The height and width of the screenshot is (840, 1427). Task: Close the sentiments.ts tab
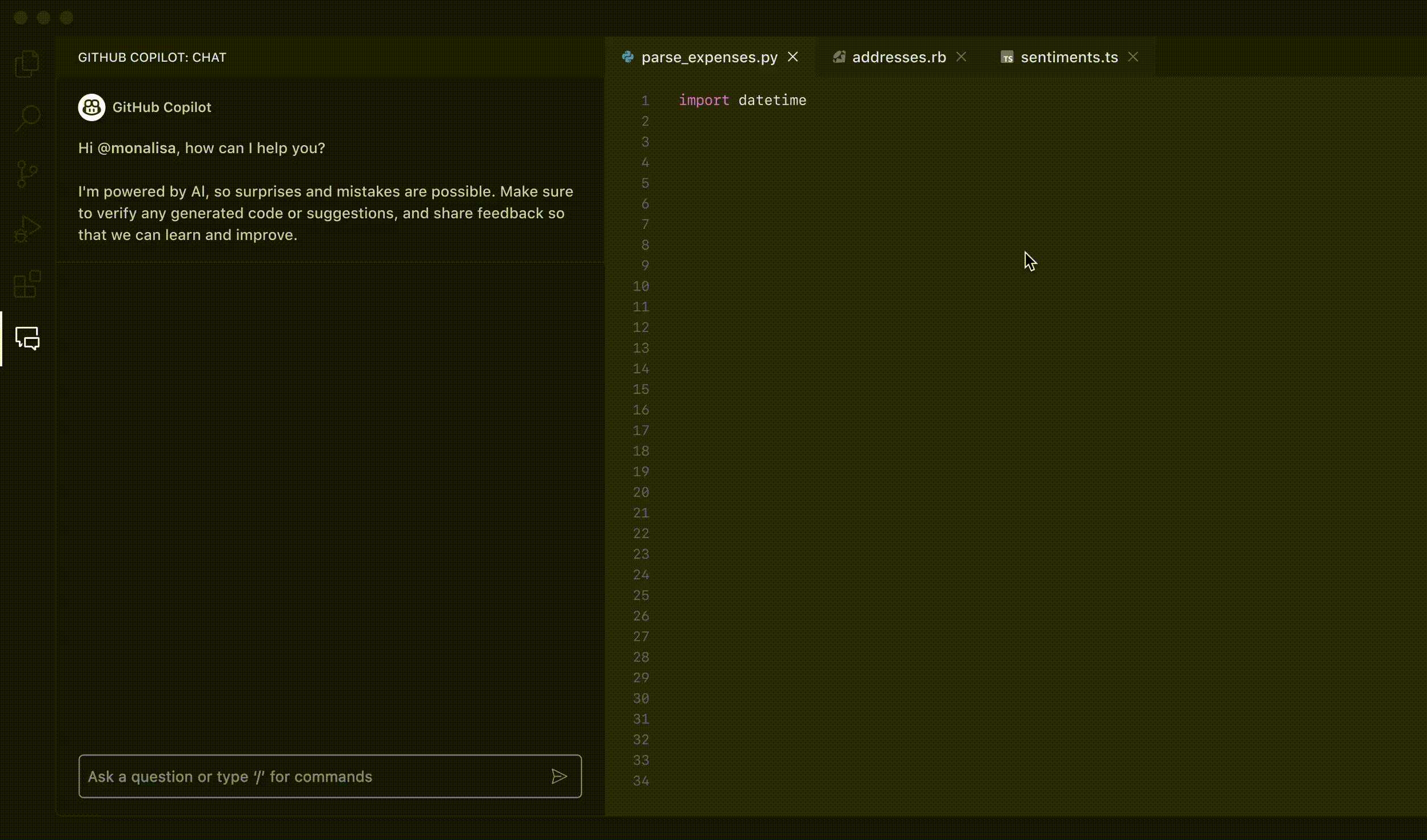tap(1133, 57)
